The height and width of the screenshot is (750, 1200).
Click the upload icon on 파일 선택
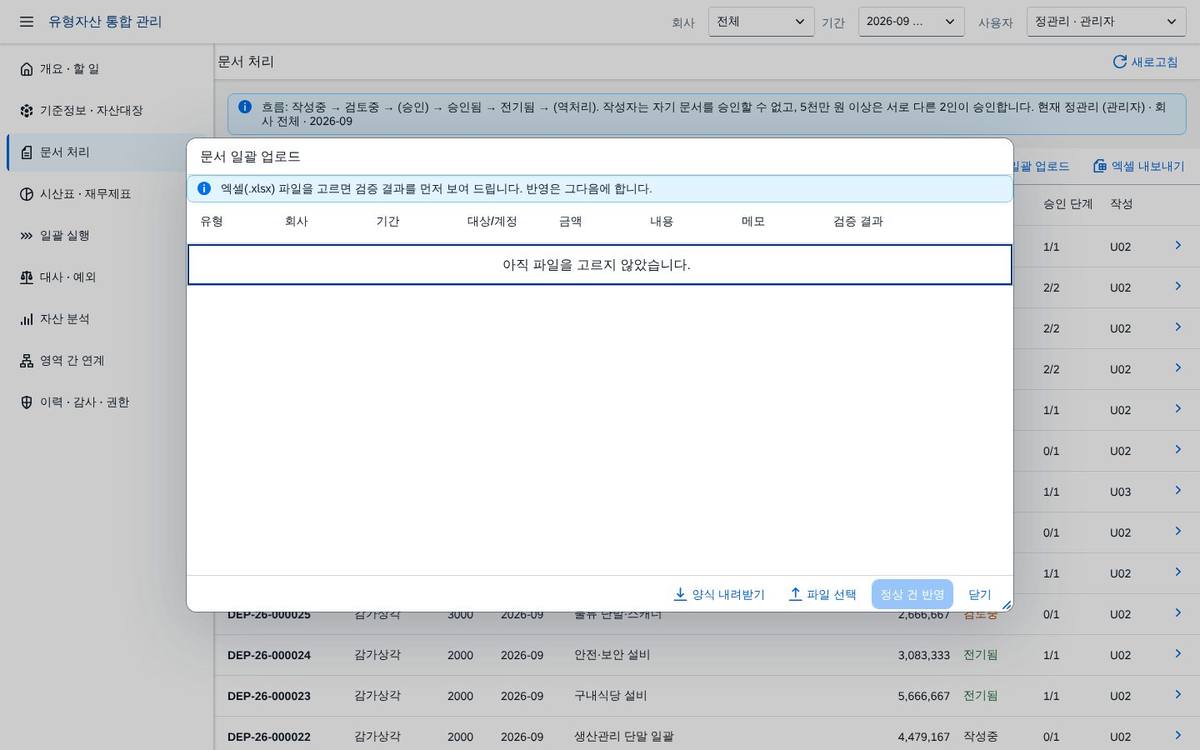795,594
